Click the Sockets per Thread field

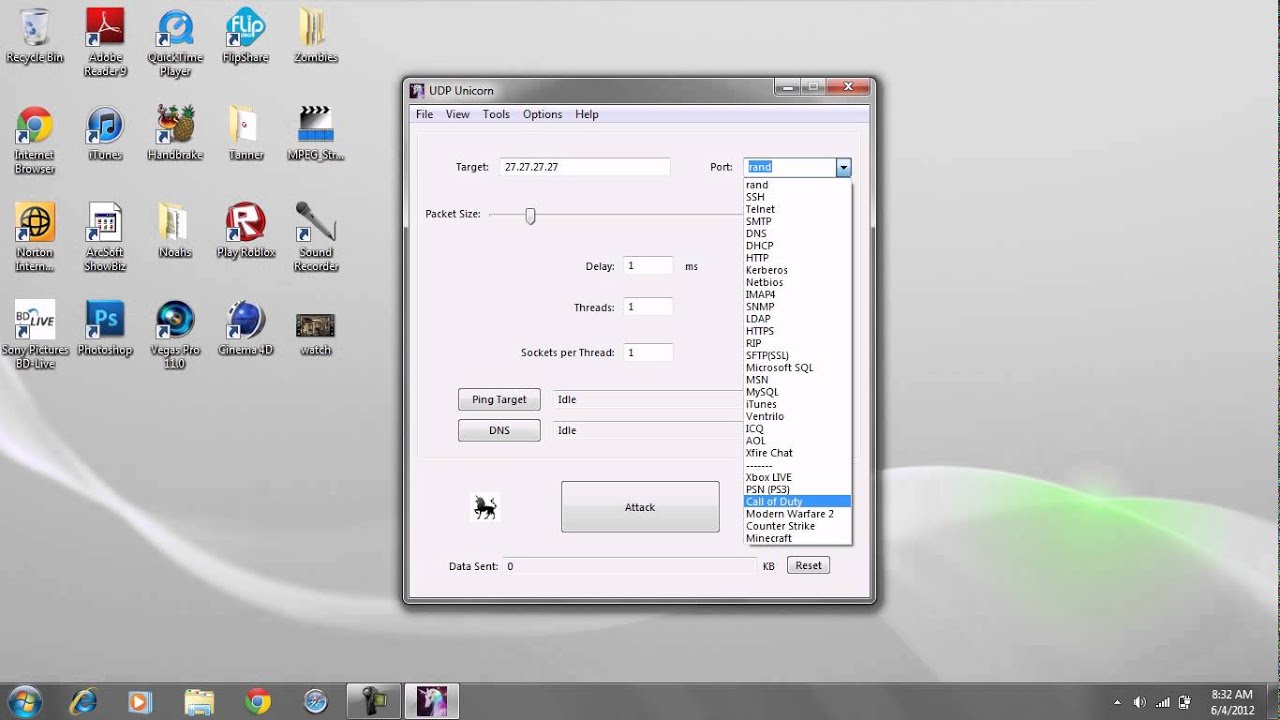tap(648, 352)
